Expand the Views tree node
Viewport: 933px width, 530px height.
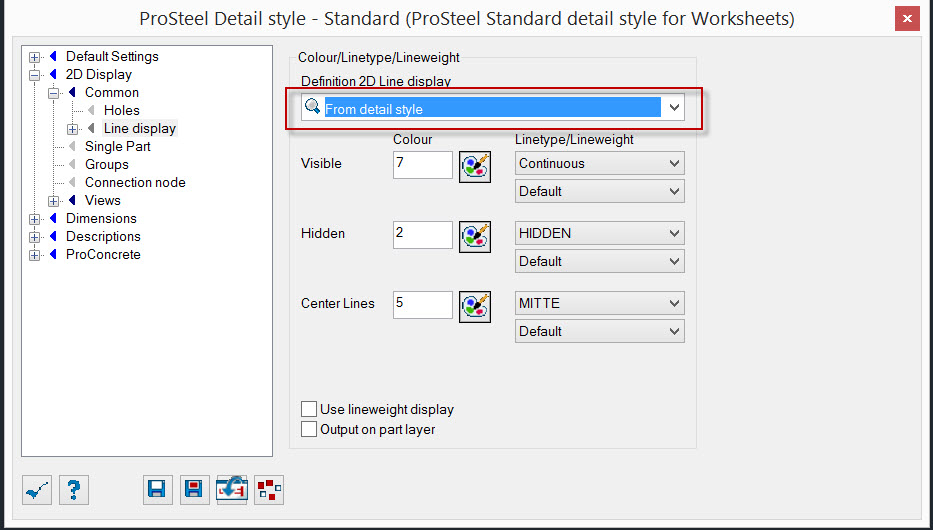(x=54, y=201)
